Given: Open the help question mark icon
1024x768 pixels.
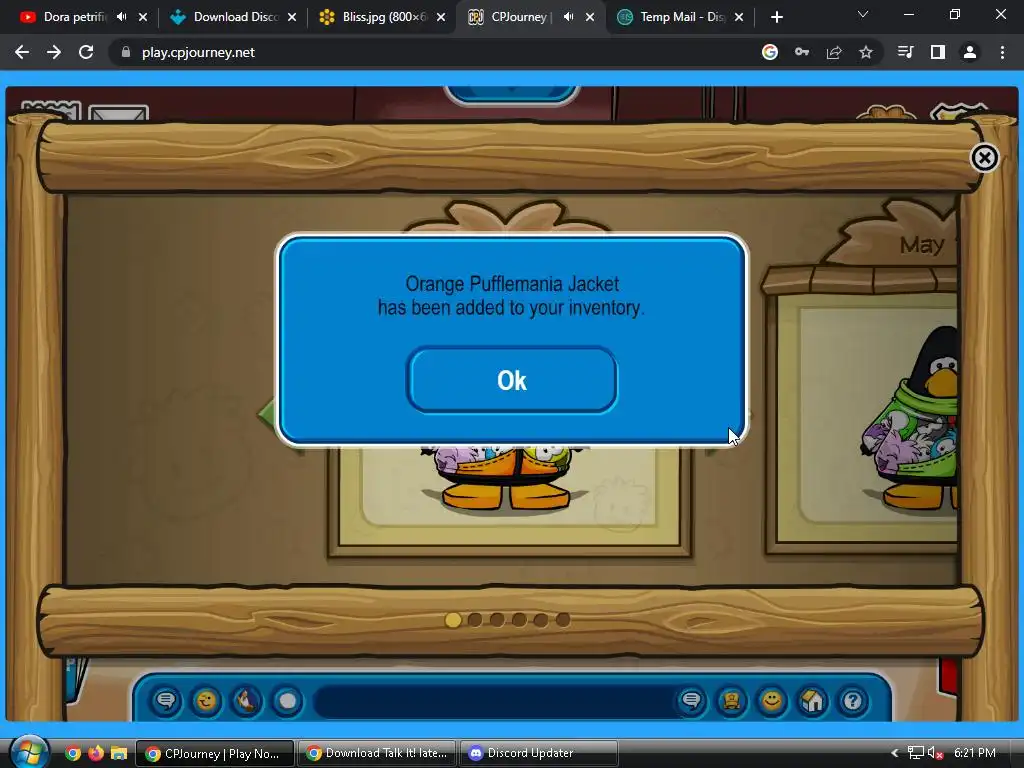Looking at the screenshot, I should (x=853, y=701).
